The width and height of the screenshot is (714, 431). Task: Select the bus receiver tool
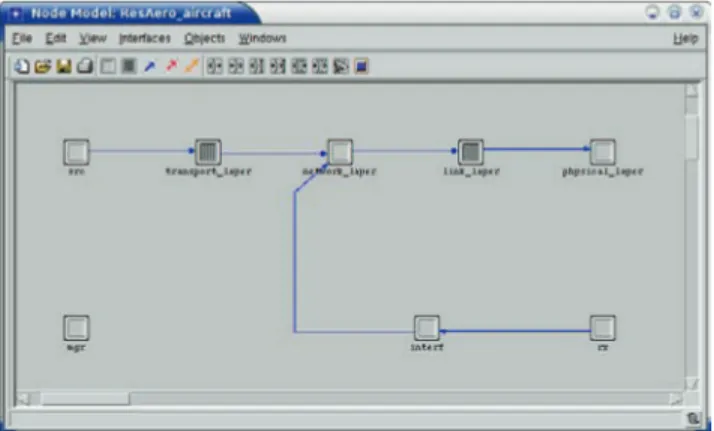(257, 66)
